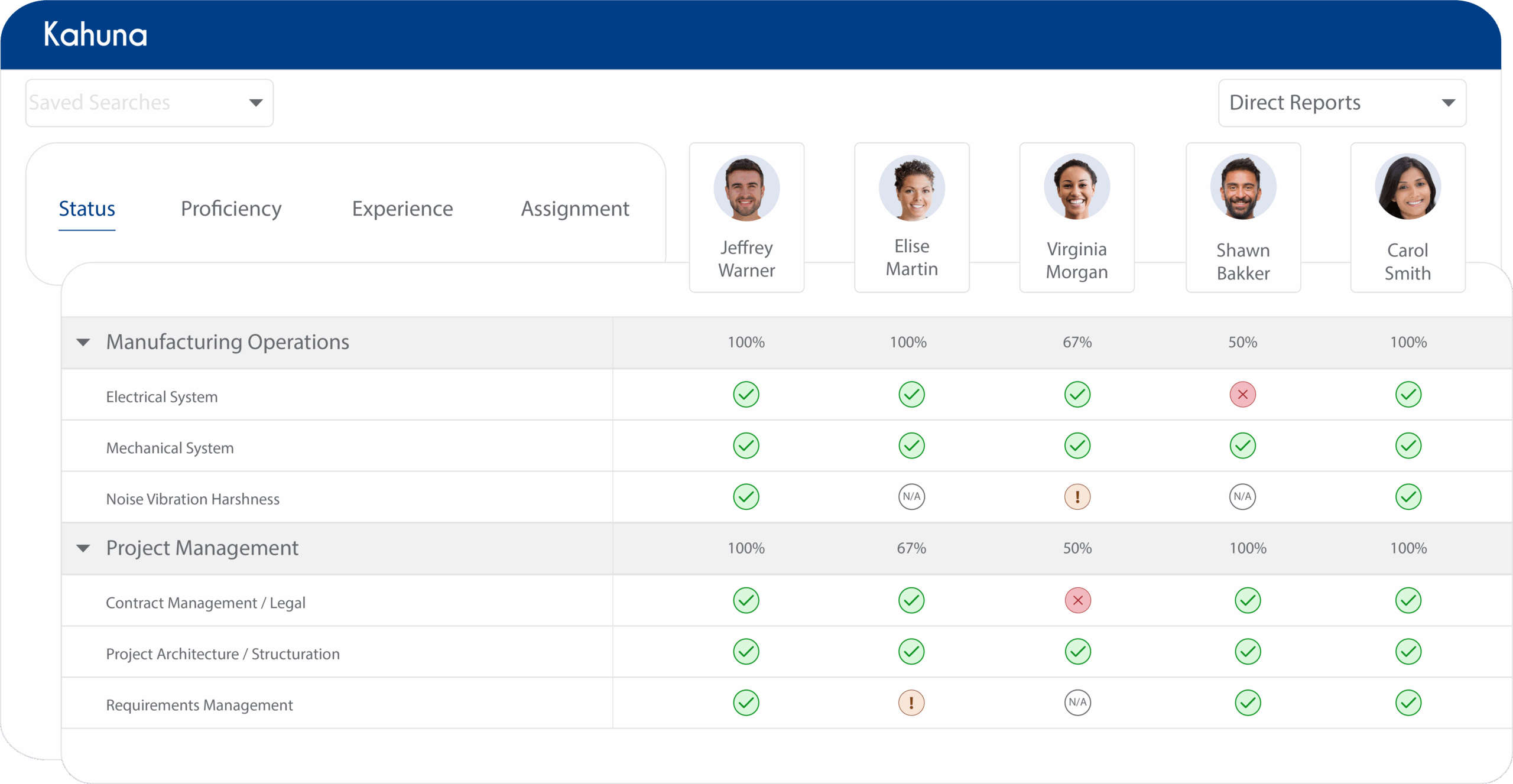Click Elise Martin's profile photo

pyautogui.click(x=911, y=188)
